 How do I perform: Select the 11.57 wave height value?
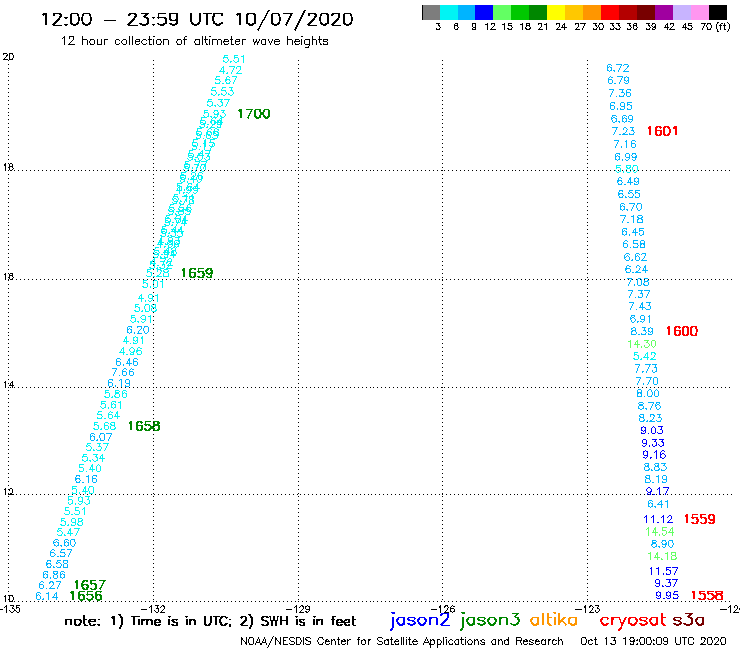click(x=663, y=571)
